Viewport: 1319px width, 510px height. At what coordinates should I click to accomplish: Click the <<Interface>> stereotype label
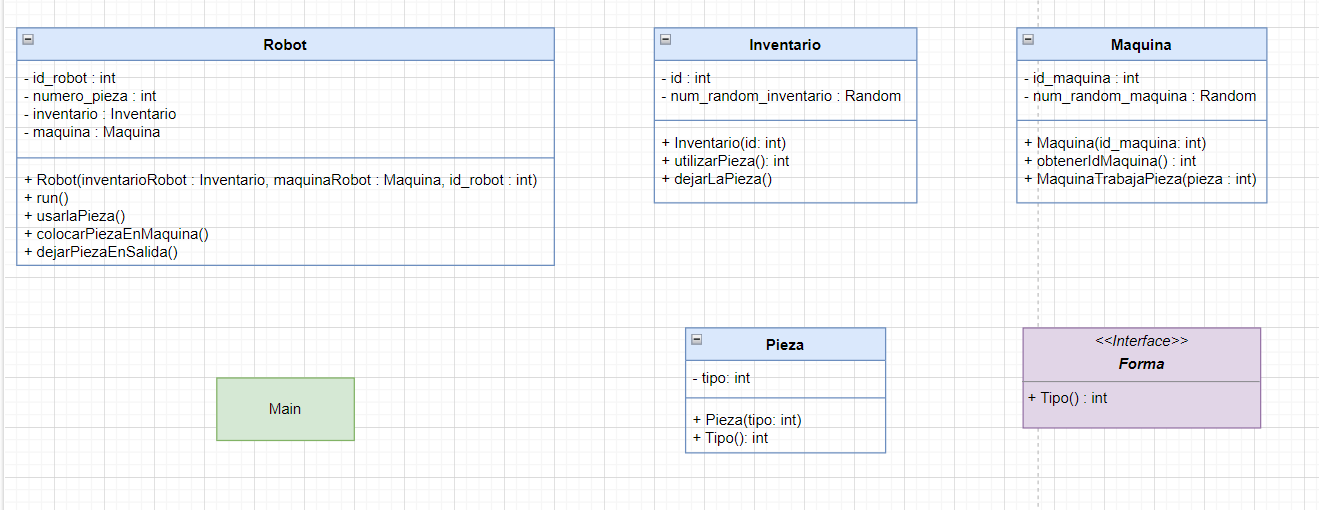[1141, 341]
